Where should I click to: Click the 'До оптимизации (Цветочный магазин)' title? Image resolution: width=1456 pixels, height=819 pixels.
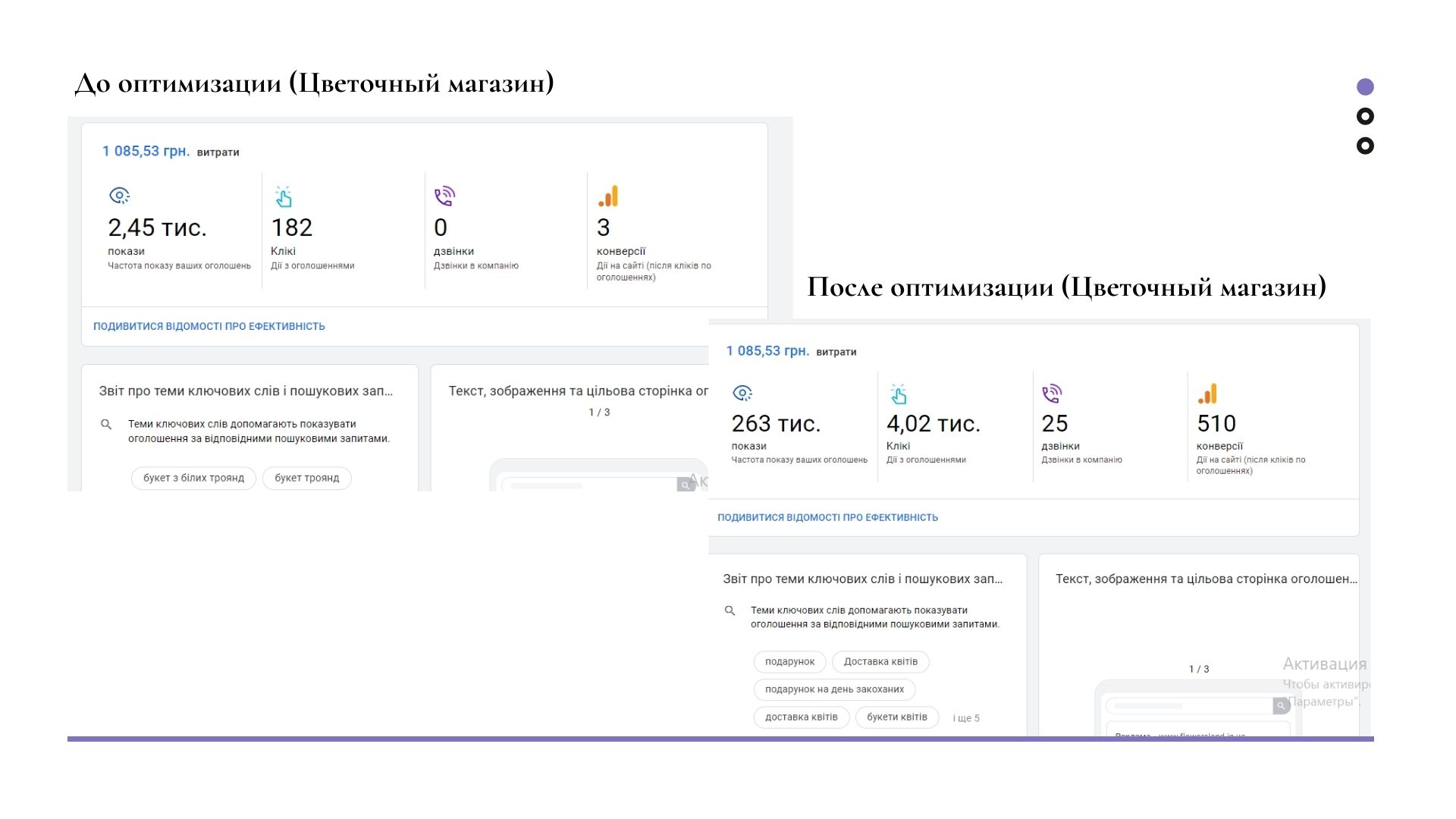point(314,83)
